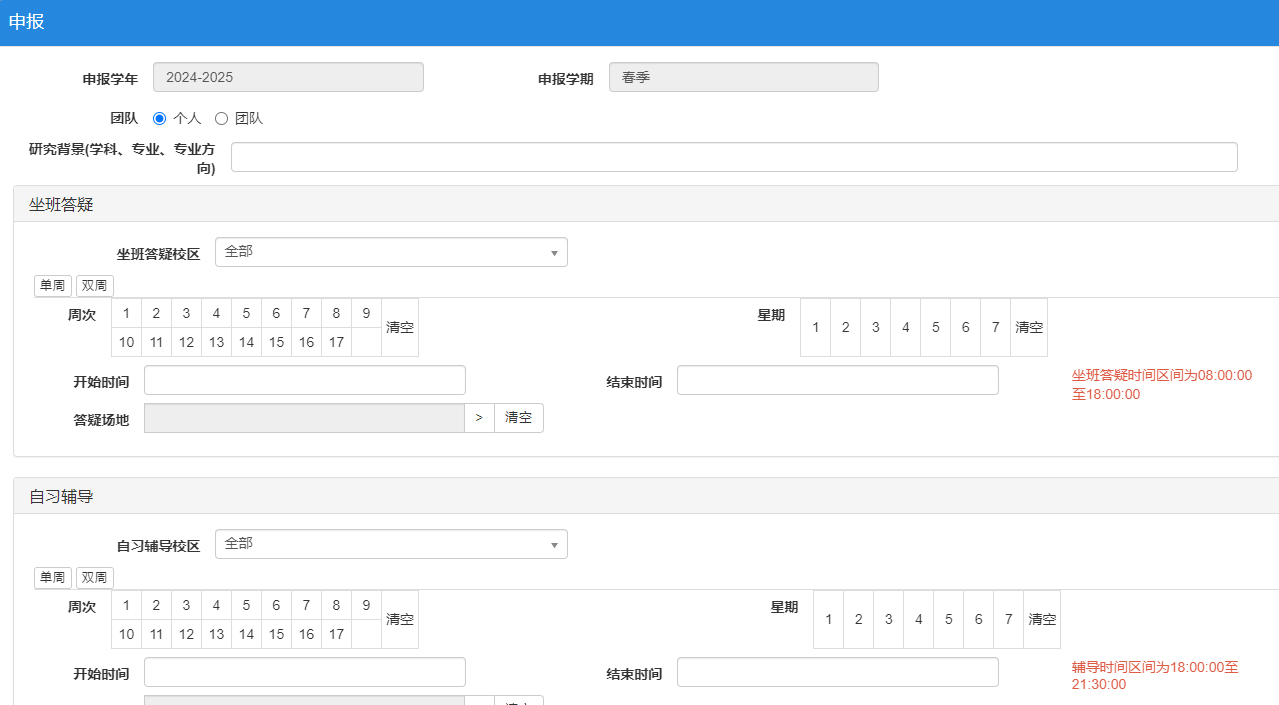Select weekday 6 in 自习辅导 星期 row
The image size is (1279, 705).
click(x=978, y=619)
